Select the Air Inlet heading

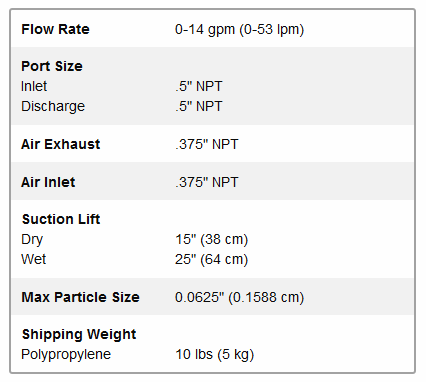[x=48, y=182]
